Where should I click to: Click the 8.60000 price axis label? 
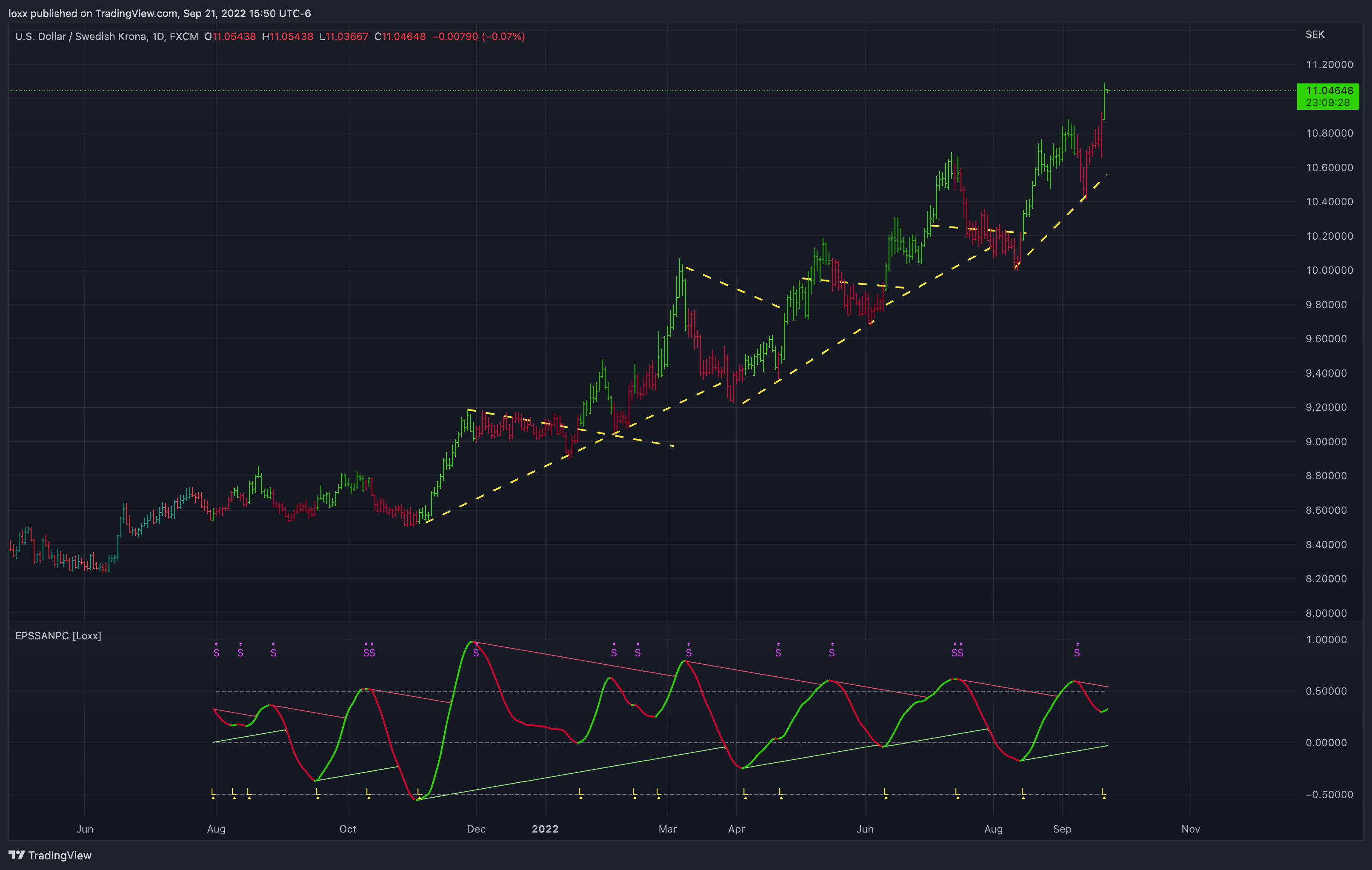pos(1326,510)
